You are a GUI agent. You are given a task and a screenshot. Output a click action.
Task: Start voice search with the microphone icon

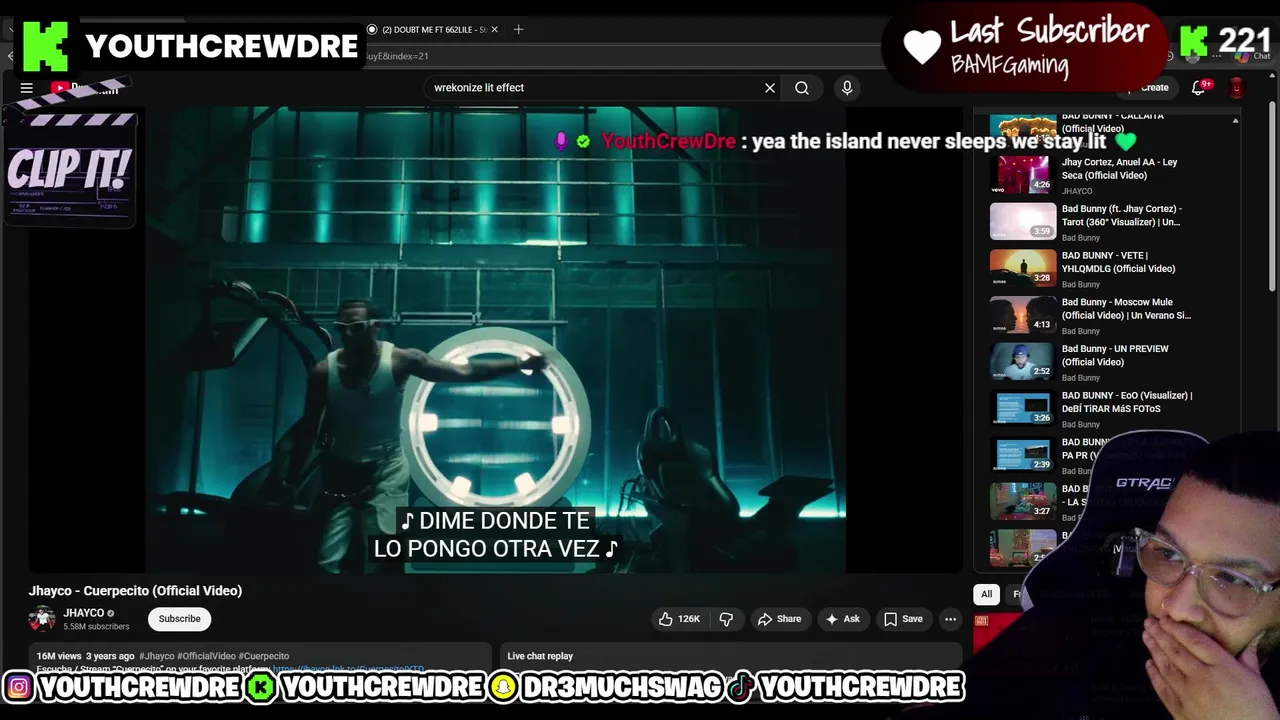click(847, 88)
